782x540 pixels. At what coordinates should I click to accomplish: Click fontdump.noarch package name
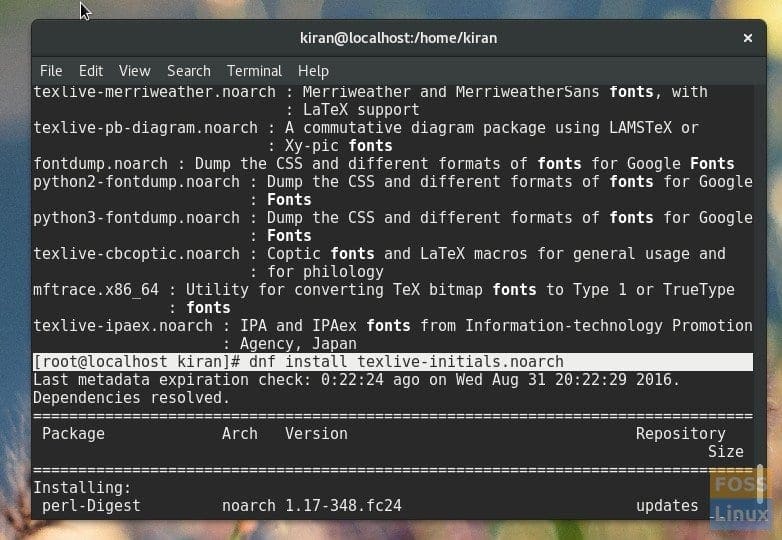(x=100, y=164)
